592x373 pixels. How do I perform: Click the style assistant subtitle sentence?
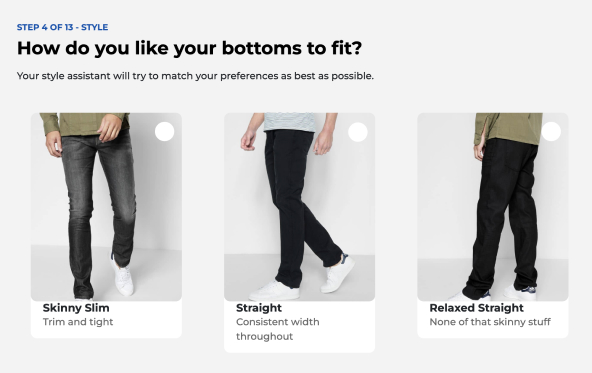tap(195, 76)
